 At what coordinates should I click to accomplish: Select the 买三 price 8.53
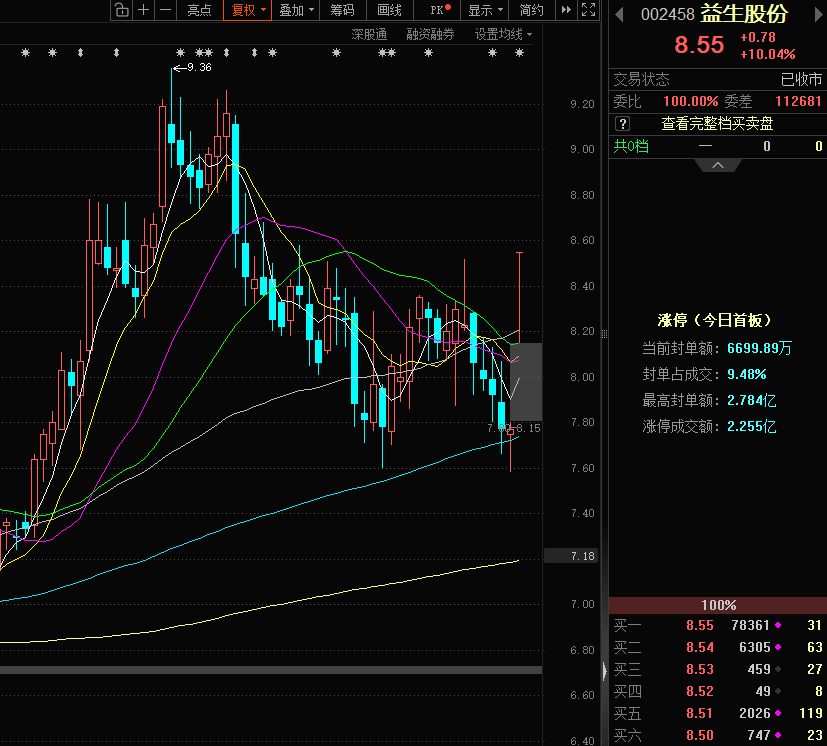699,670
